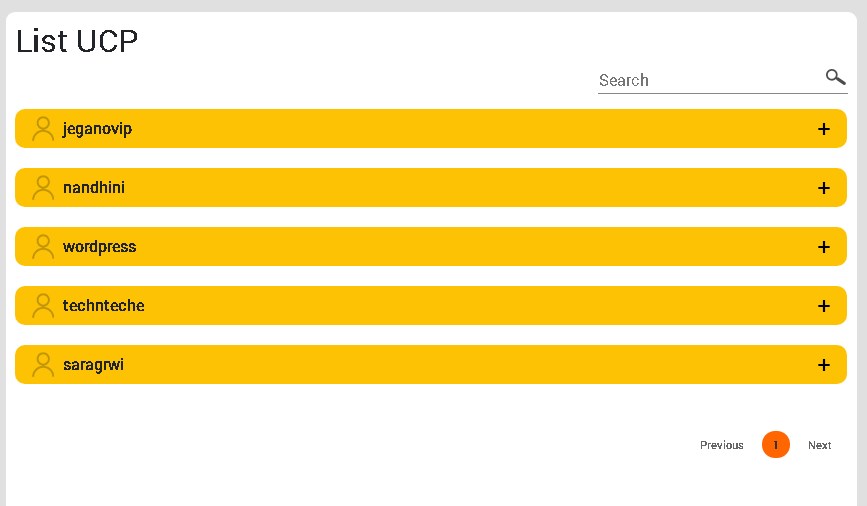
Task: Select the technteche user name
Action: 103,305
